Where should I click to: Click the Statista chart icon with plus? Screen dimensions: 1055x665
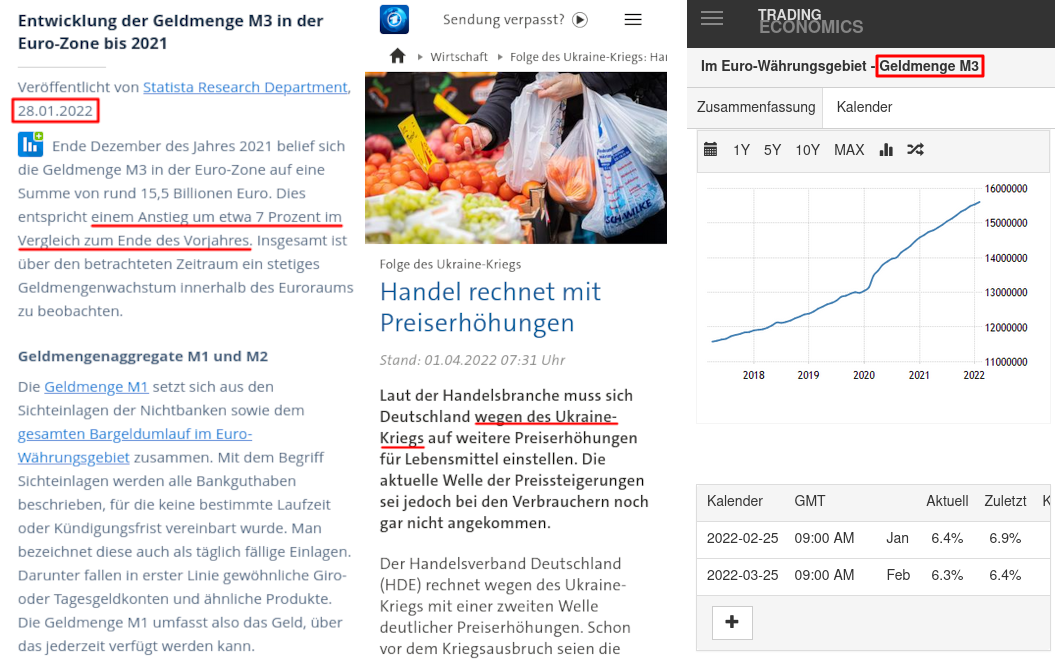tap(30, 144)
